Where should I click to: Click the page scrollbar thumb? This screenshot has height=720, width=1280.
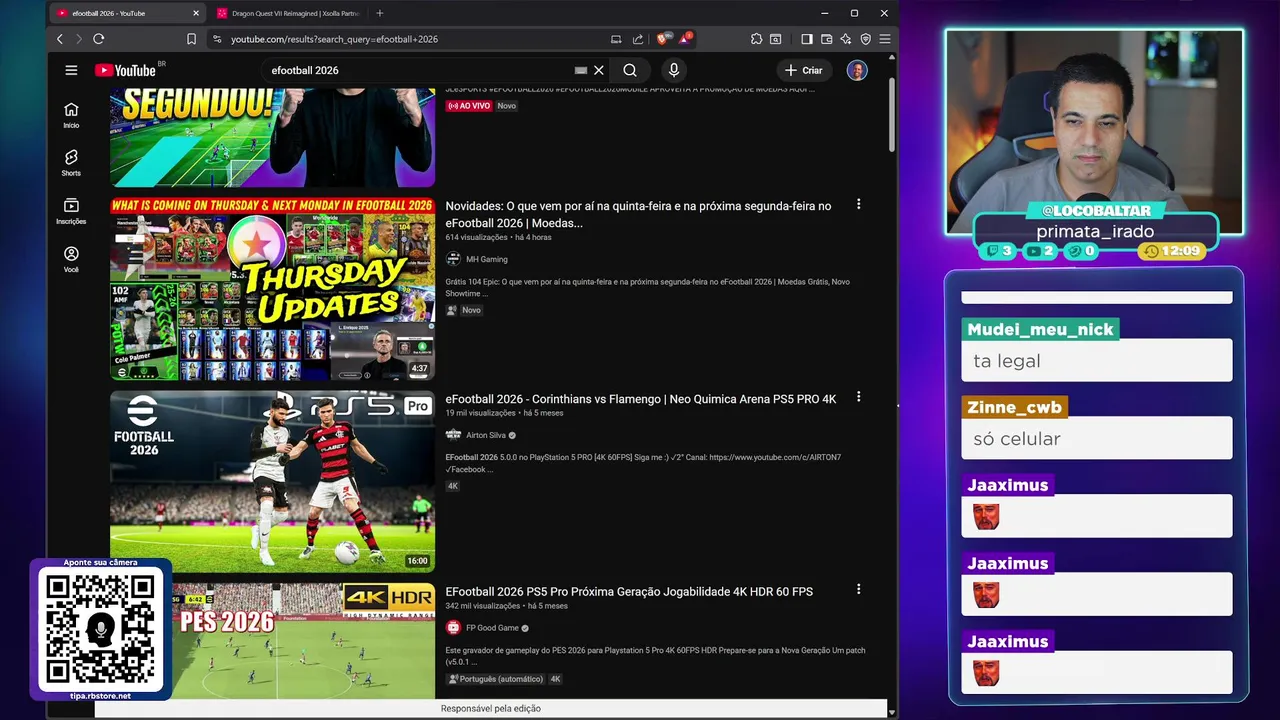click(x=892, y=113)
